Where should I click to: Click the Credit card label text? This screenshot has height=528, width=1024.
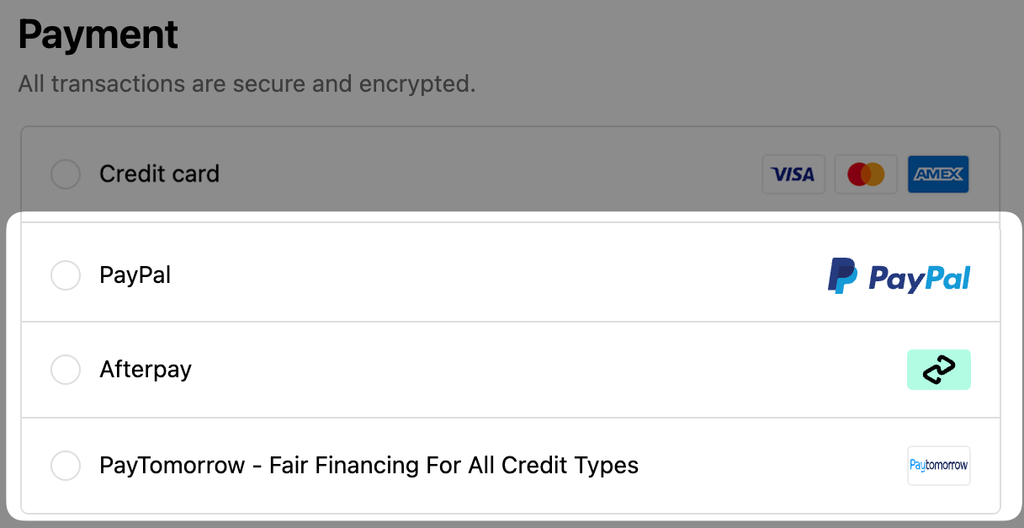point(159,174)
